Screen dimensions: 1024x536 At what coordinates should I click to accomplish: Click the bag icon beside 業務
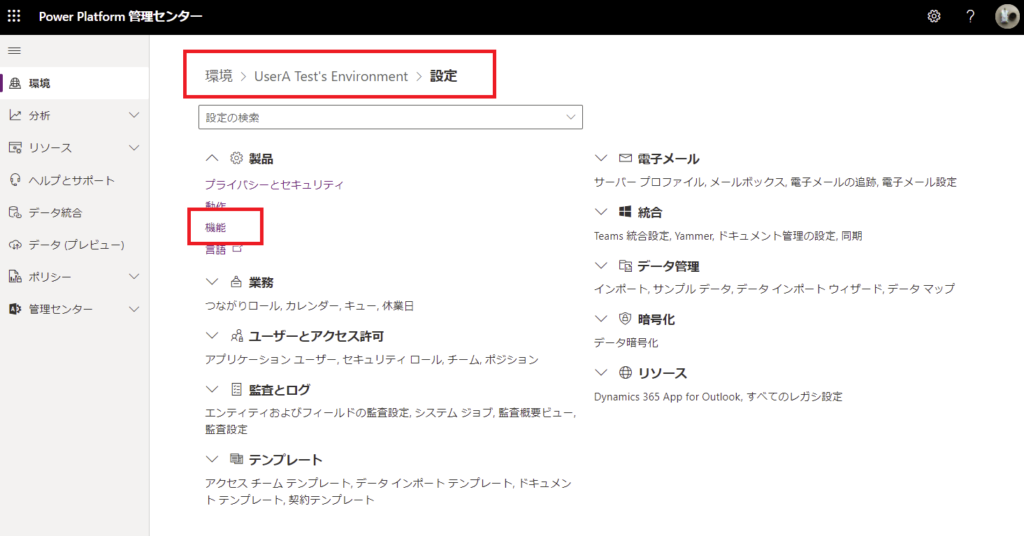click(x=236, y=282)
